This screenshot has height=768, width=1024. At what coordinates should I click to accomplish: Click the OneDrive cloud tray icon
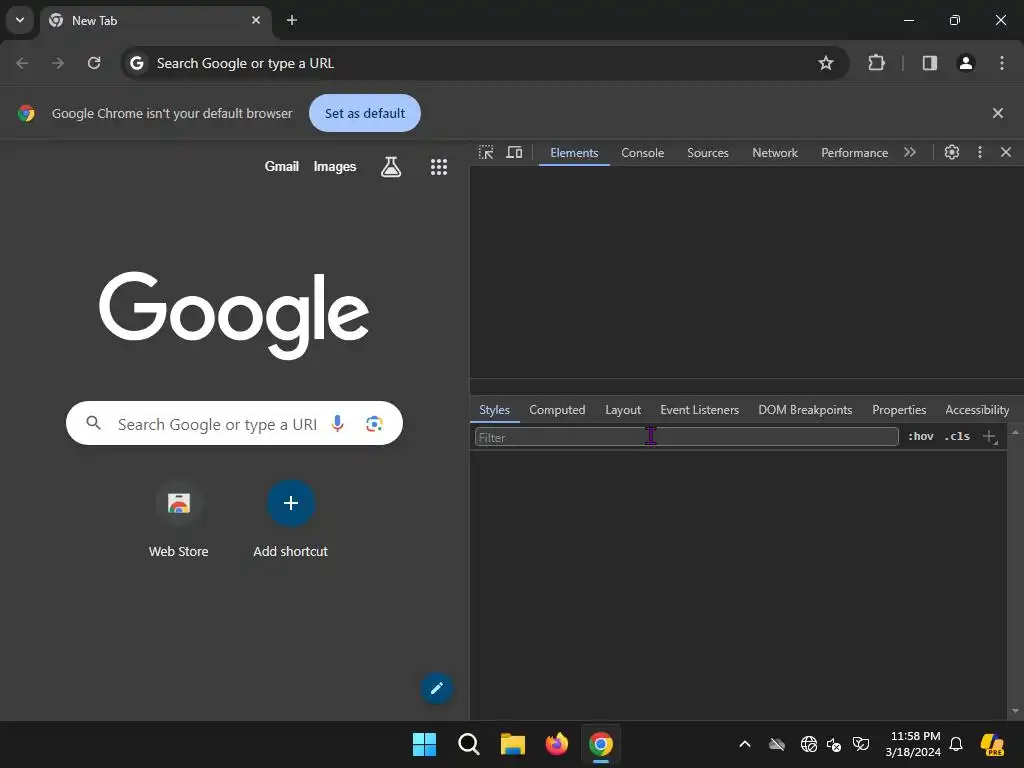pyautogui.click(x=776, y=744)
